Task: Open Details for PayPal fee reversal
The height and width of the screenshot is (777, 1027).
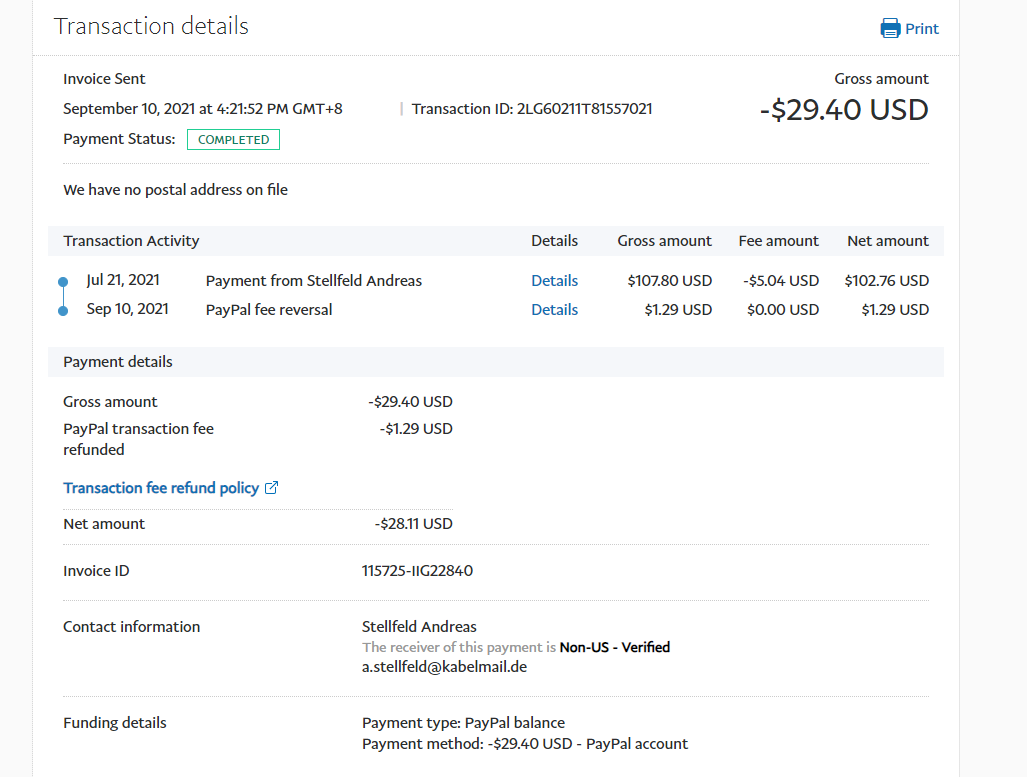Action: click(x=554, y=310)
